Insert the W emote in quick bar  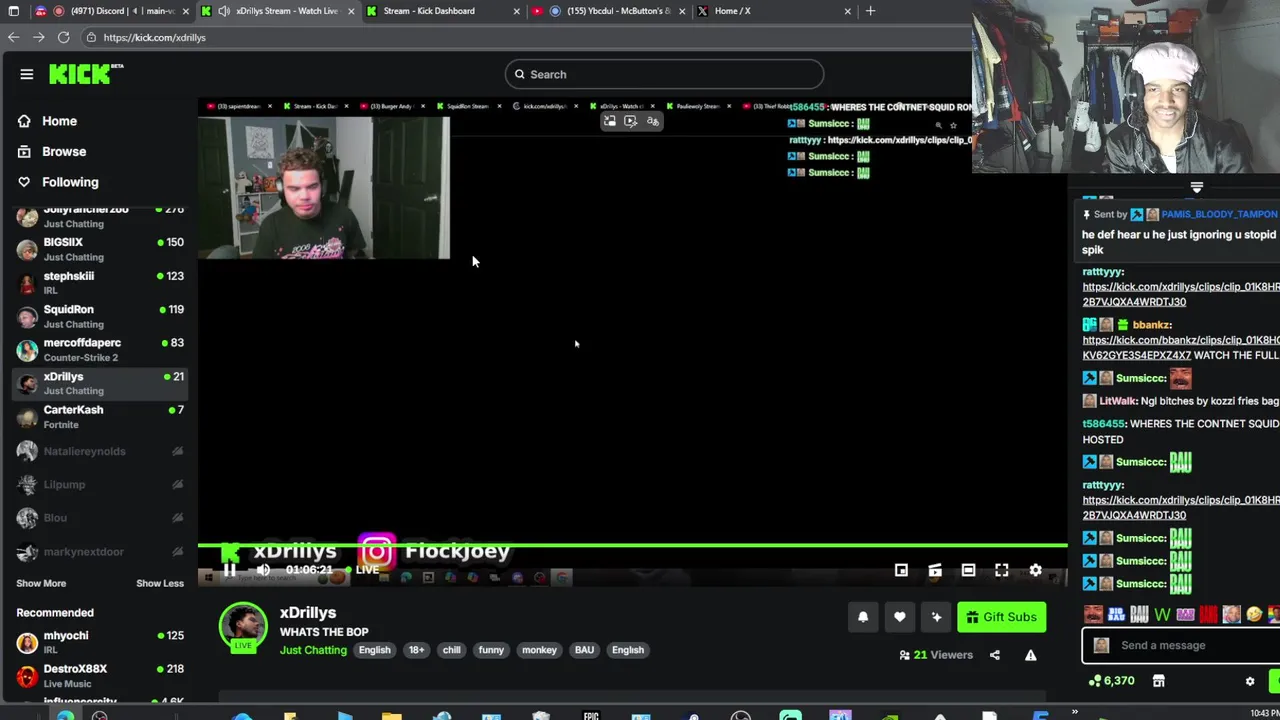tap(1162, 614)
